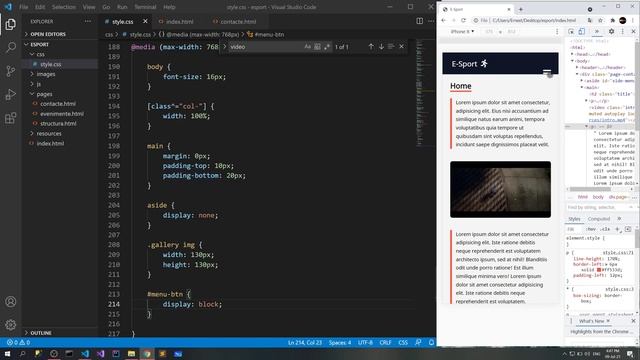
Task: Toggle the .cls class editor button
Action: coord(605,229)
